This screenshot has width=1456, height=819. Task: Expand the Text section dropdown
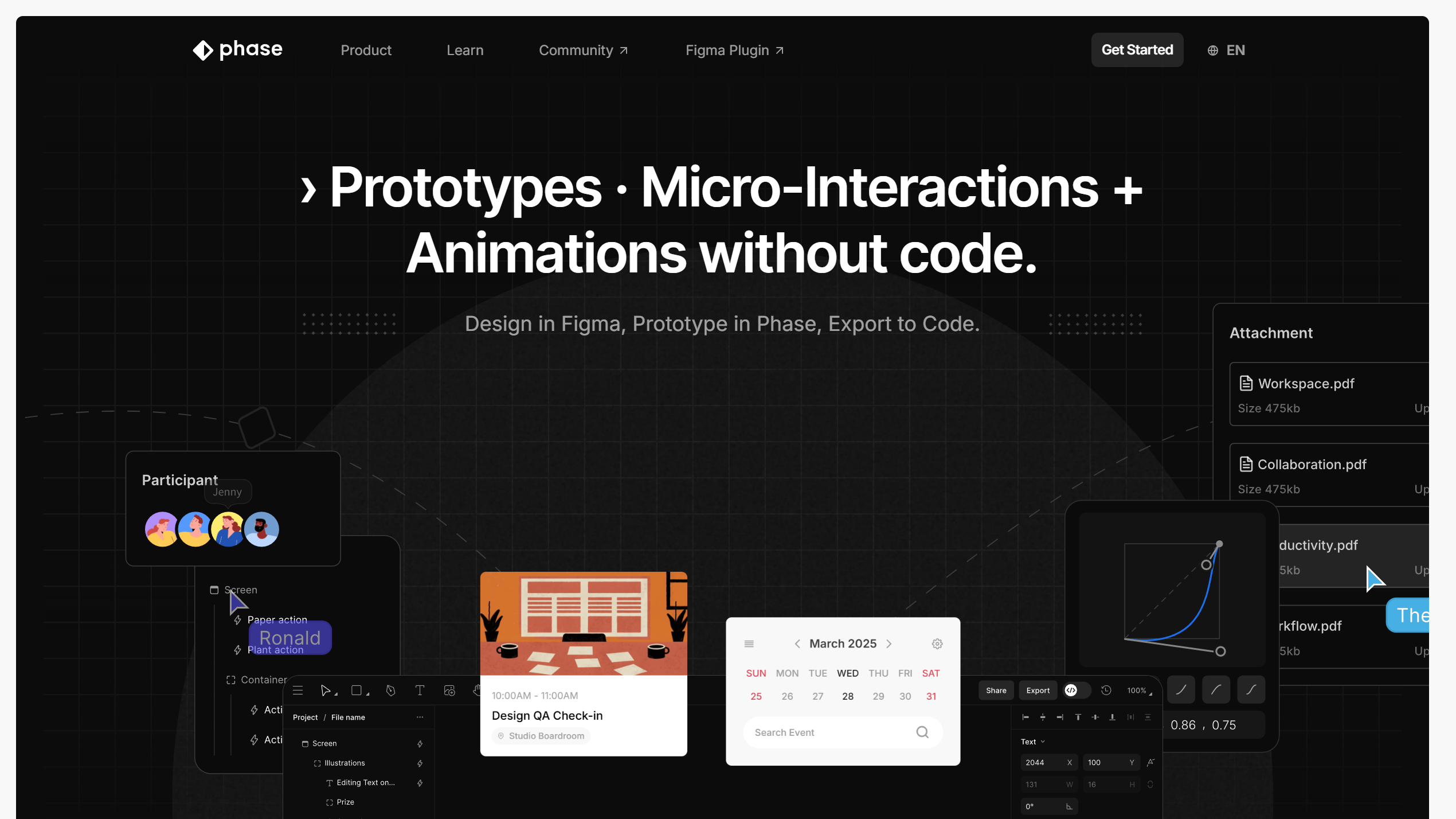click(x=1034, y=742)
